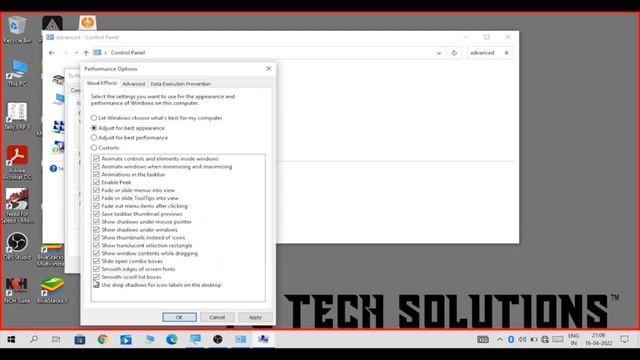Toggle 'Fade or slide ToolTips into view'
The image size is (640, 360).
(x=96, y=198)
